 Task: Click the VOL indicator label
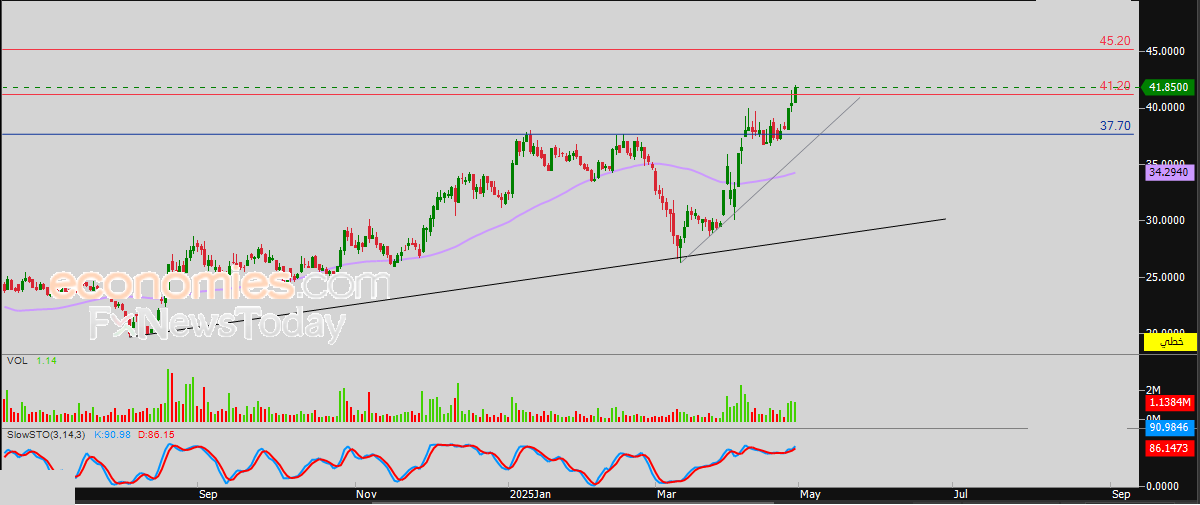pos(17,360)
